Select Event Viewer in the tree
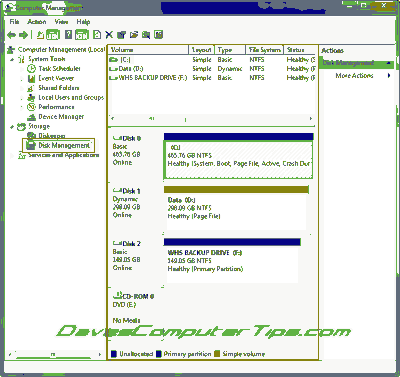The width and height of the screenshot is (400, 377). point(56,78)
